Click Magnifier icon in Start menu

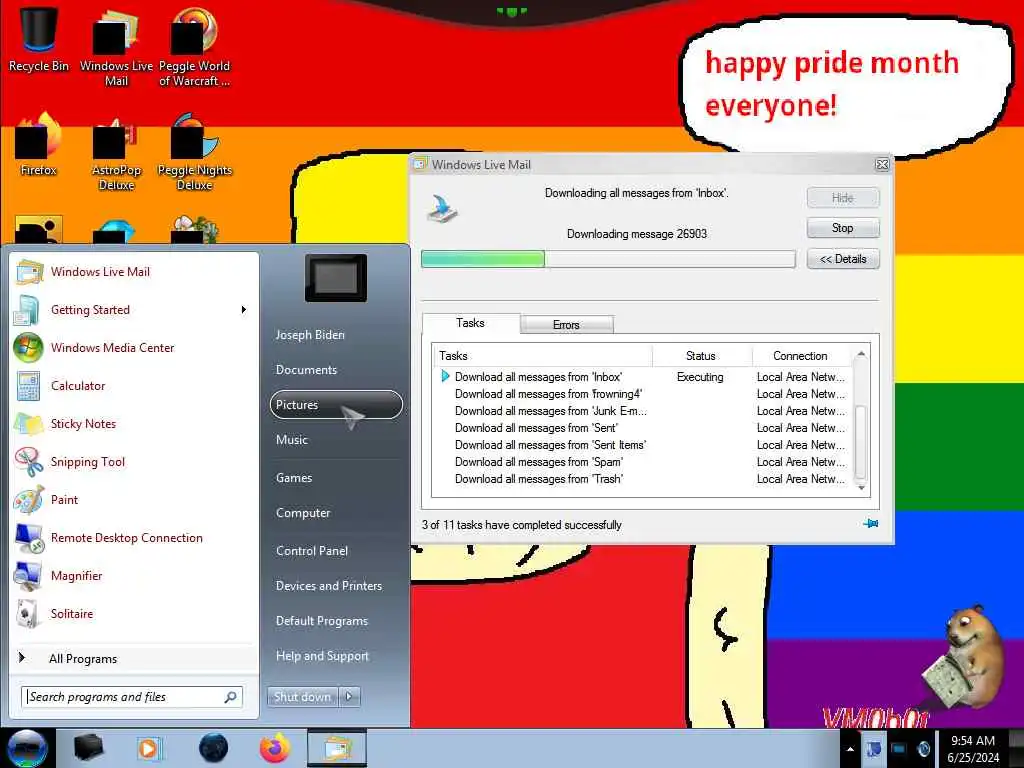pos(28,576)
